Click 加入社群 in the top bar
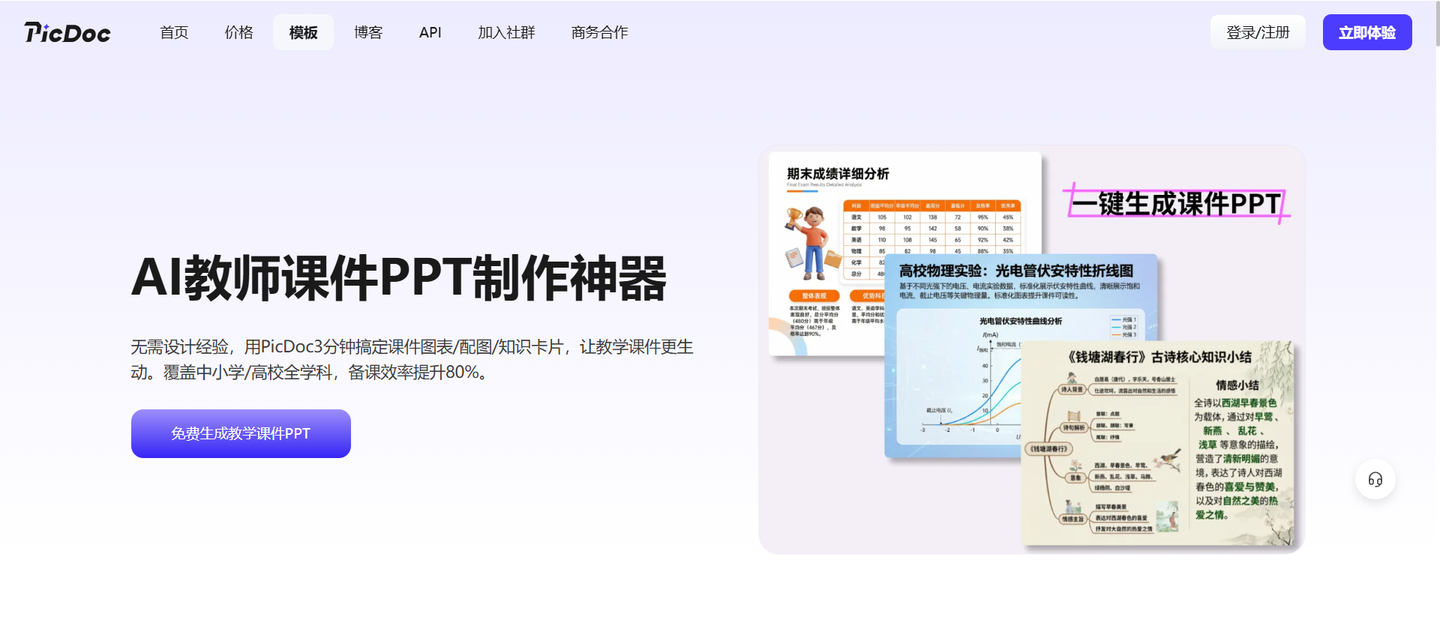Screen dimensions: 1440x620 (506, 32)
